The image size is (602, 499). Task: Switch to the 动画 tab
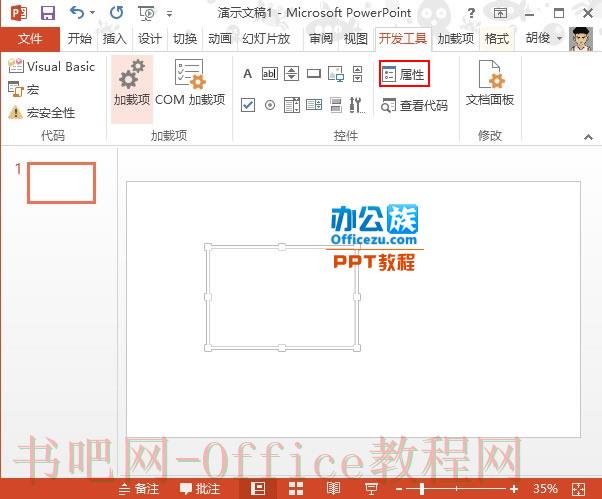click(220, 39)
